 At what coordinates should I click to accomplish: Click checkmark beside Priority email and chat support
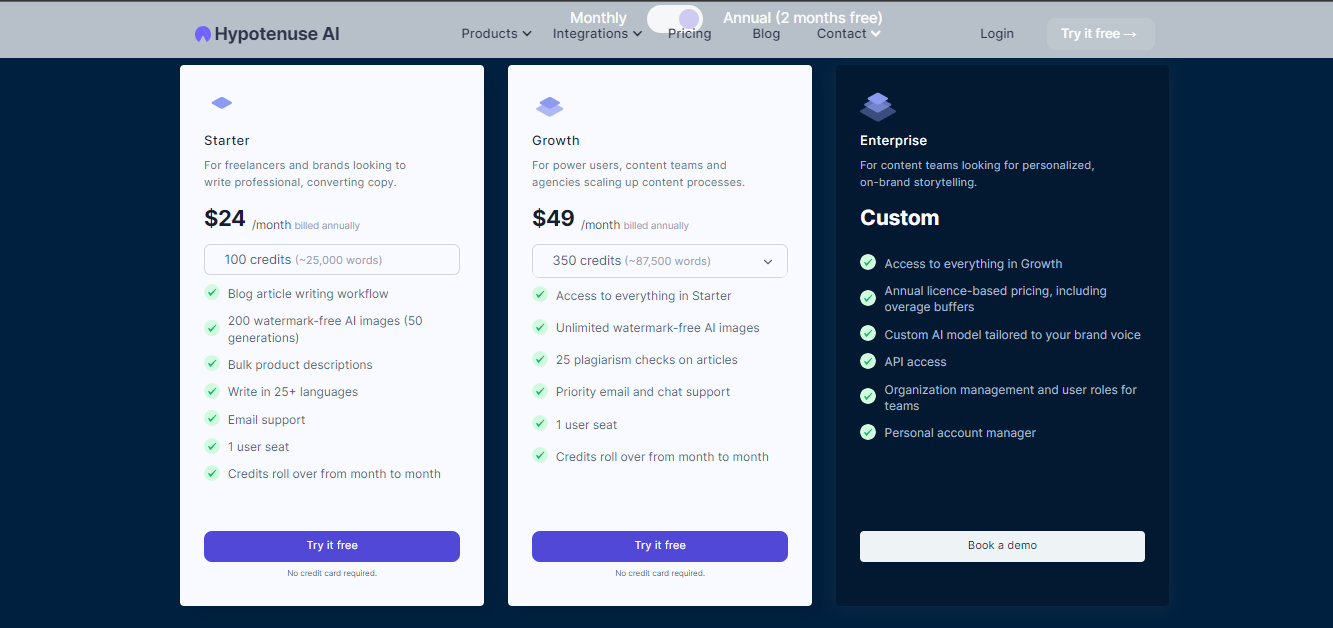click(x=540, y=391)
